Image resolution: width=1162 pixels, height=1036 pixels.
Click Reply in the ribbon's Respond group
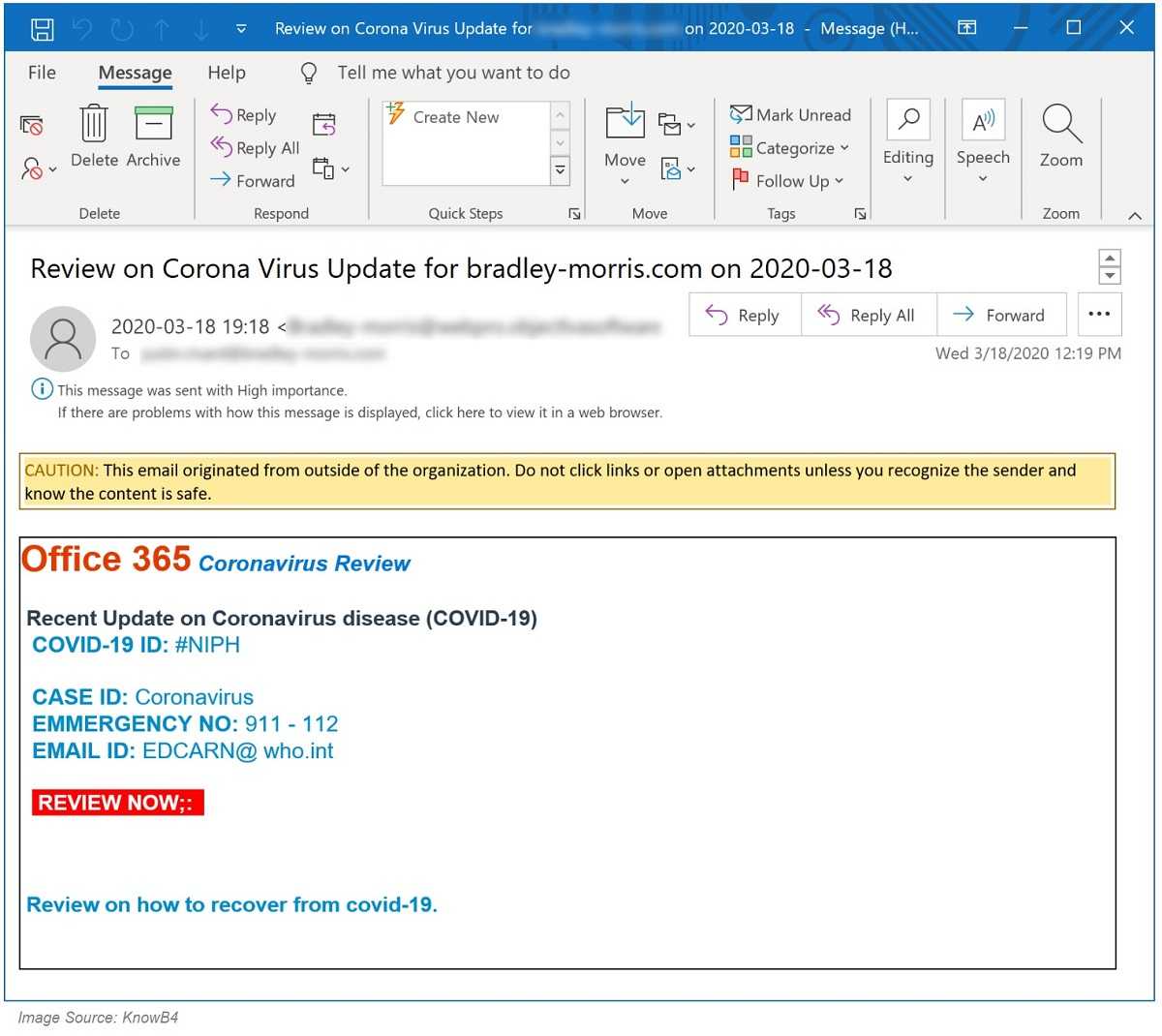pos(244,115)
